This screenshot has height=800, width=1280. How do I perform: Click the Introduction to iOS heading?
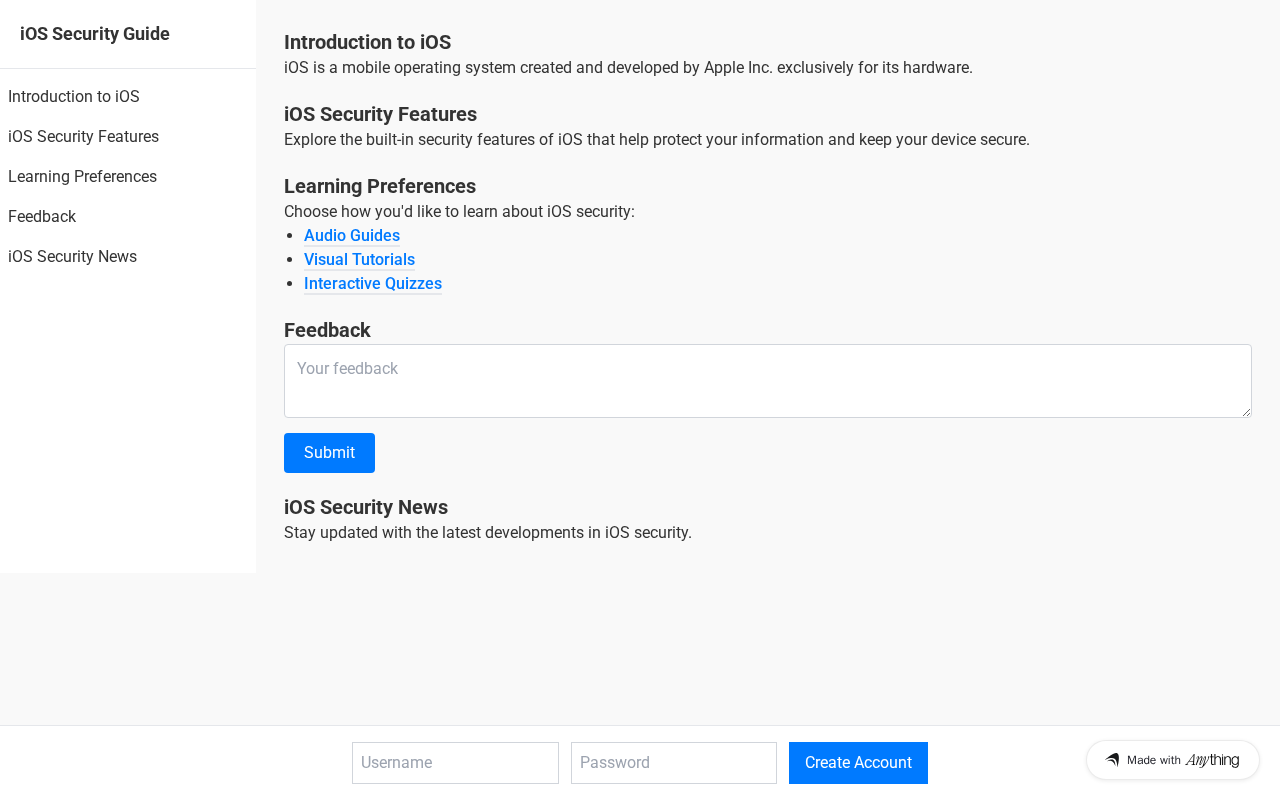pyautogui.click(x=367, y=42)
